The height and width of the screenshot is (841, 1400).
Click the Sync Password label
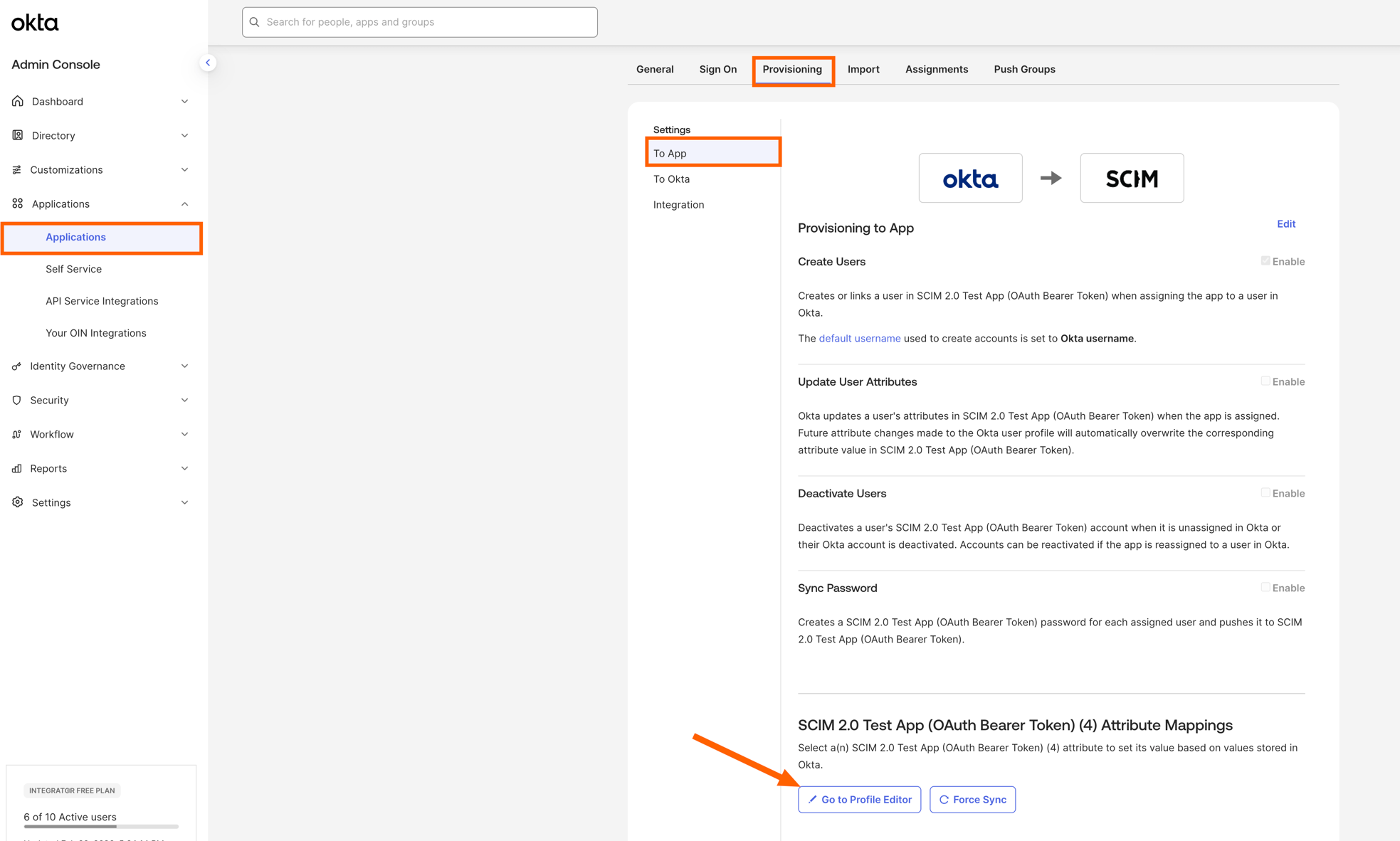point(837,588)
